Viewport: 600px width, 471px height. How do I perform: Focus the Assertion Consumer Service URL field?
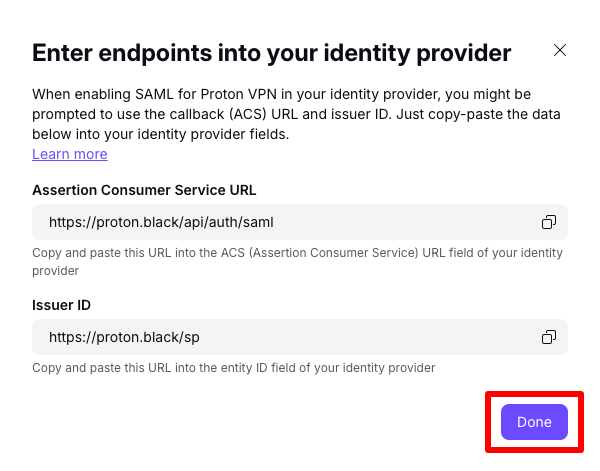click(300, 222)
